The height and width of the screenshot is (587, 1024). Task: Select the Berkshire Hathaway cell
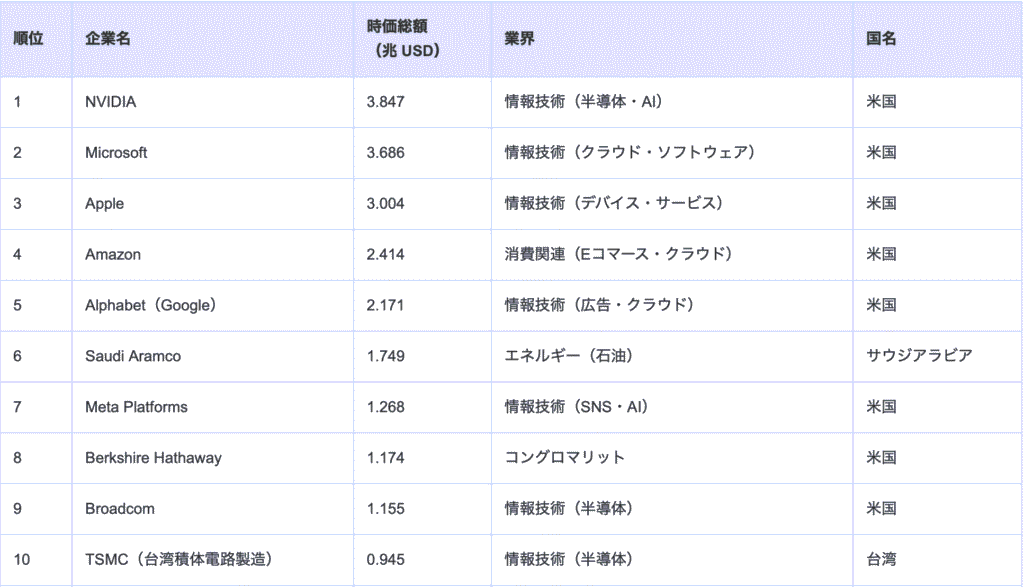(x=153, y=458)
